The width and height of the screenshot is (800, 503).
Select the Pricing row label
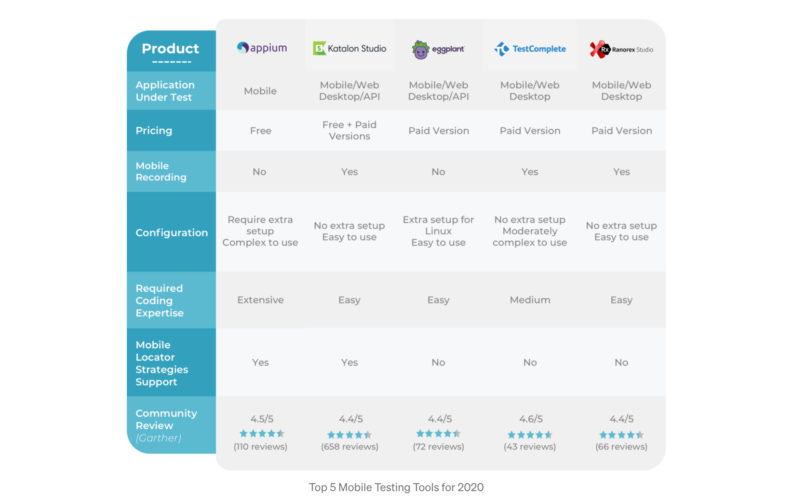[x=154, y=130]
